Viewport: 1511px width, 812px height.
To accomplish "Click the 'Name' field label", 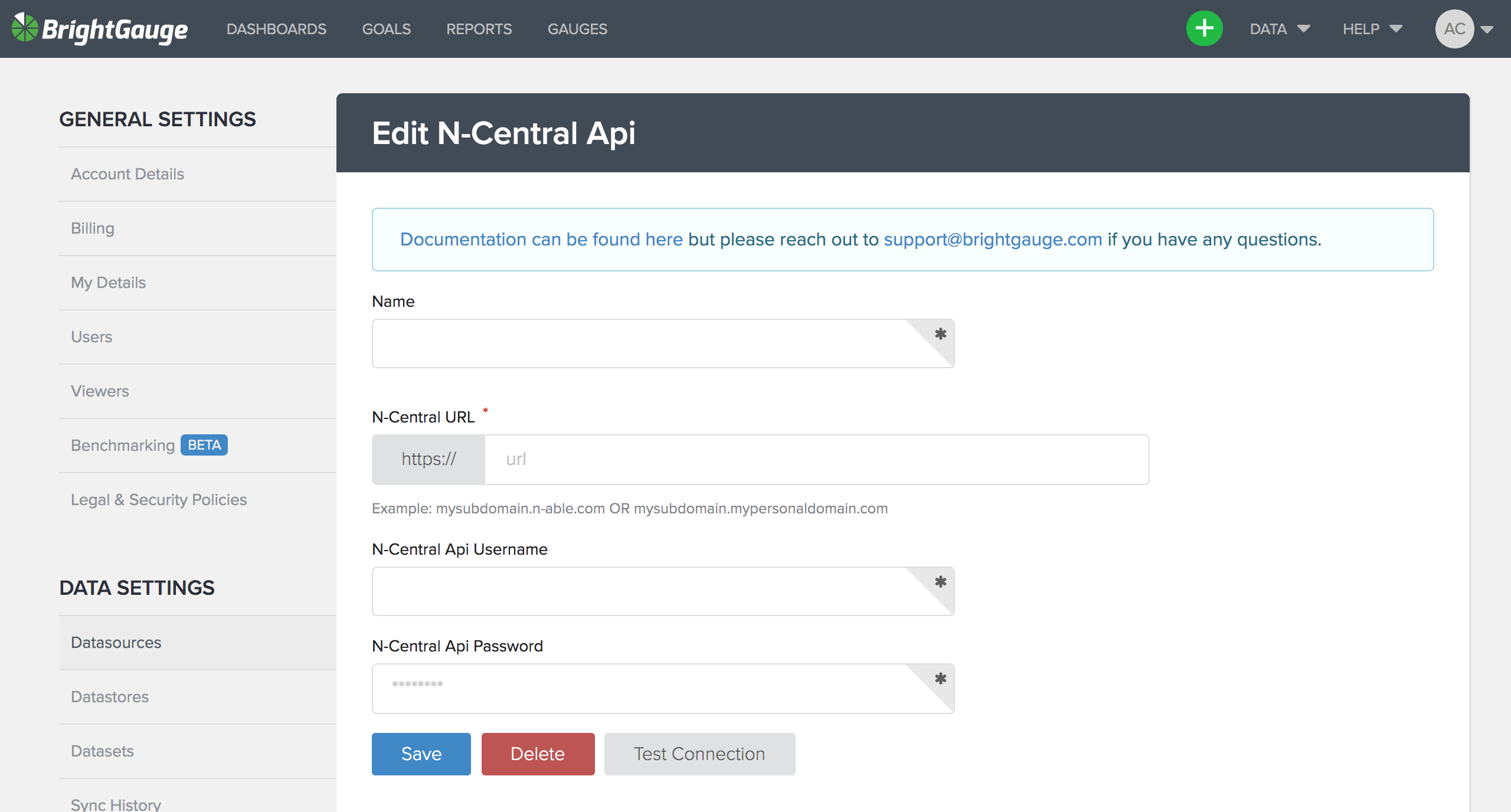I will (393, 302).
